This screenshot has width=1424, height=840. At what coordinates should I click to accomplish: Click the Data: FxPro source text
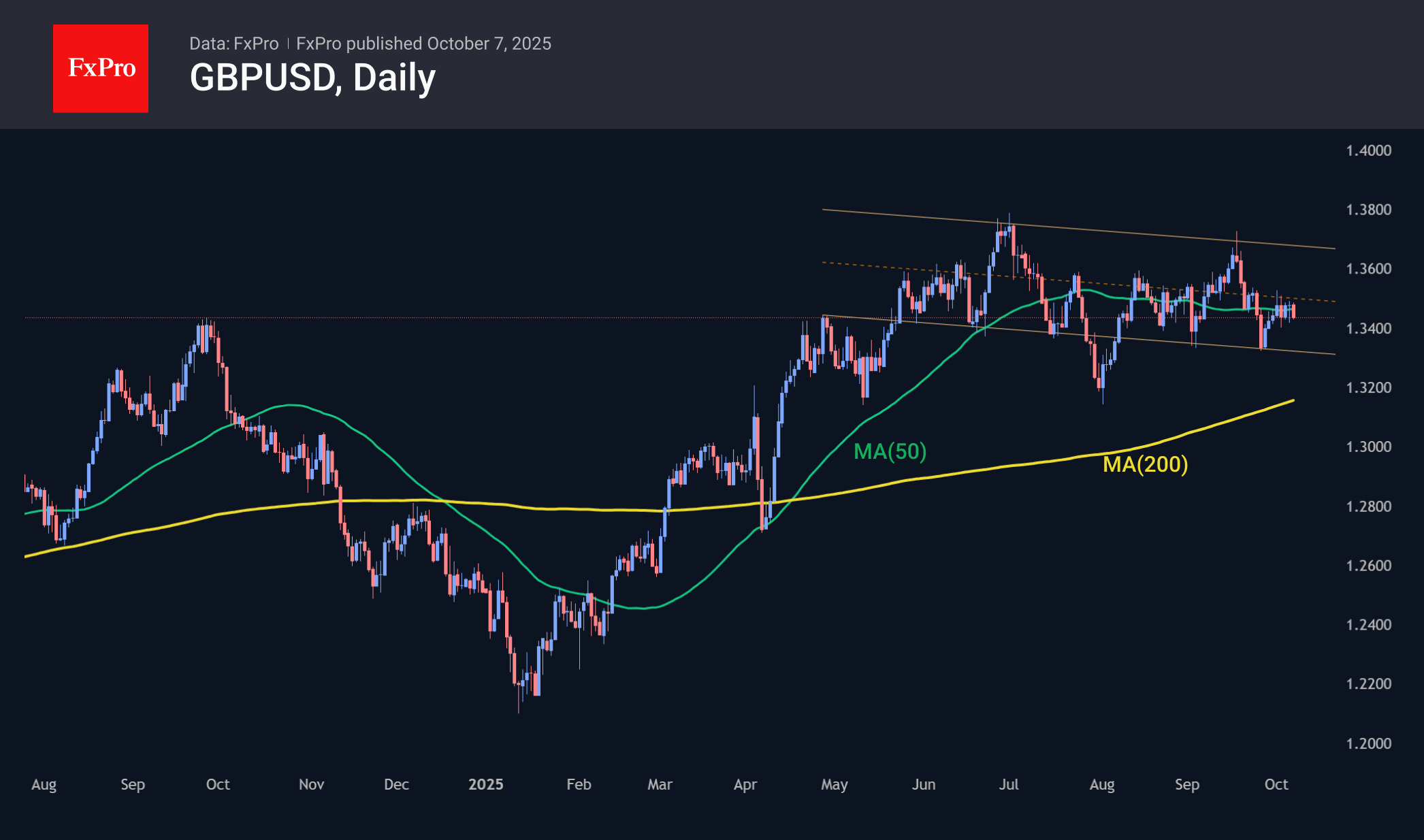click(x=233, y=44)
